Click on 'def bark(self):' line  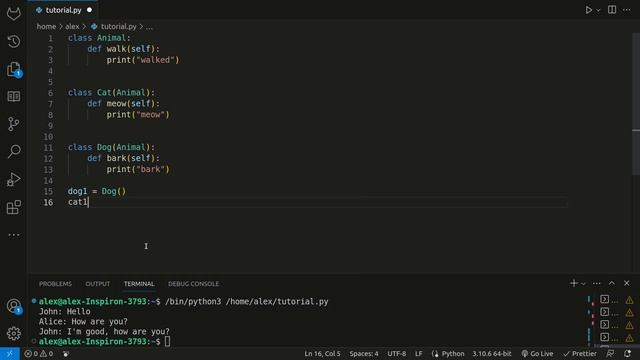pyautogui.click(x=123, y=158)
